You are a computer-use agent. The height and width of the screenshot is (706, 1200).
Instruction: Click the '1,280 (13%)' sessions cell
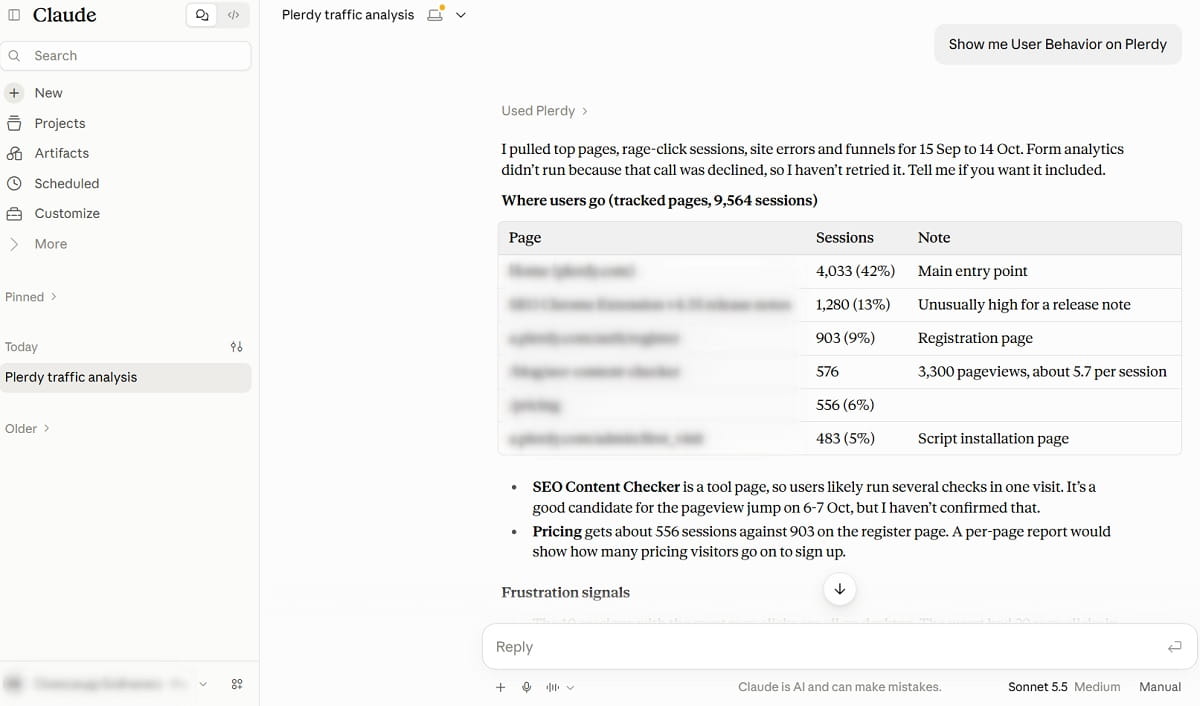coord(853,304)
